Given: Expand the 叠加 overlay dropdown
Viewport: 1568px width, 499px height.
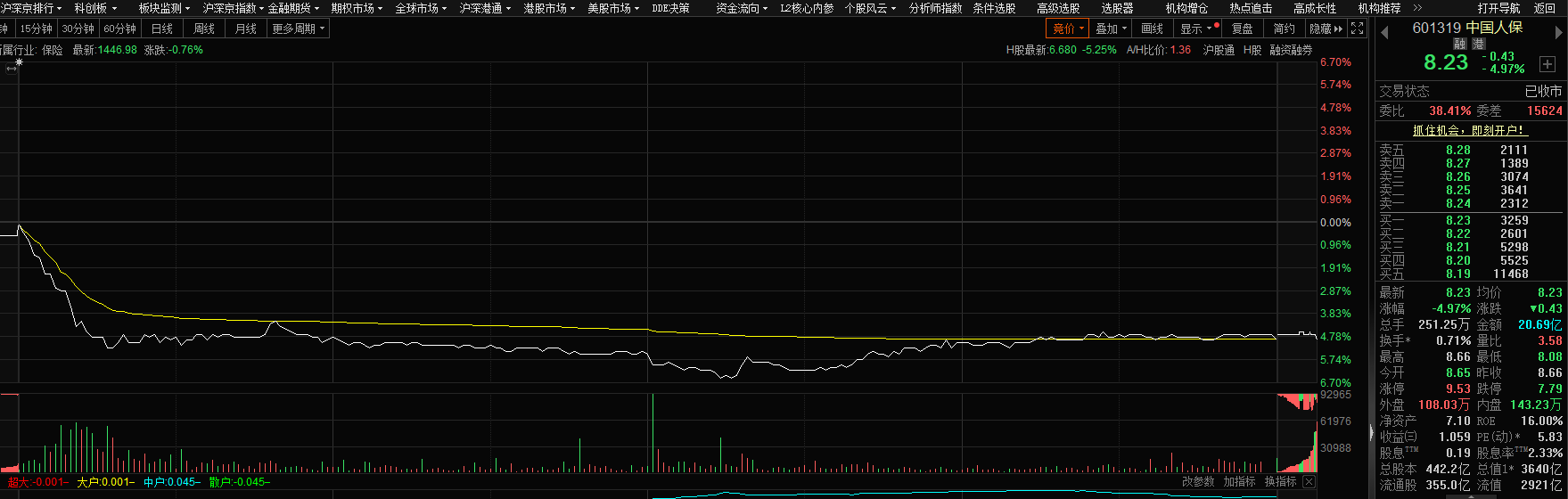Looking at the screenshot, I should point(1111,29).
